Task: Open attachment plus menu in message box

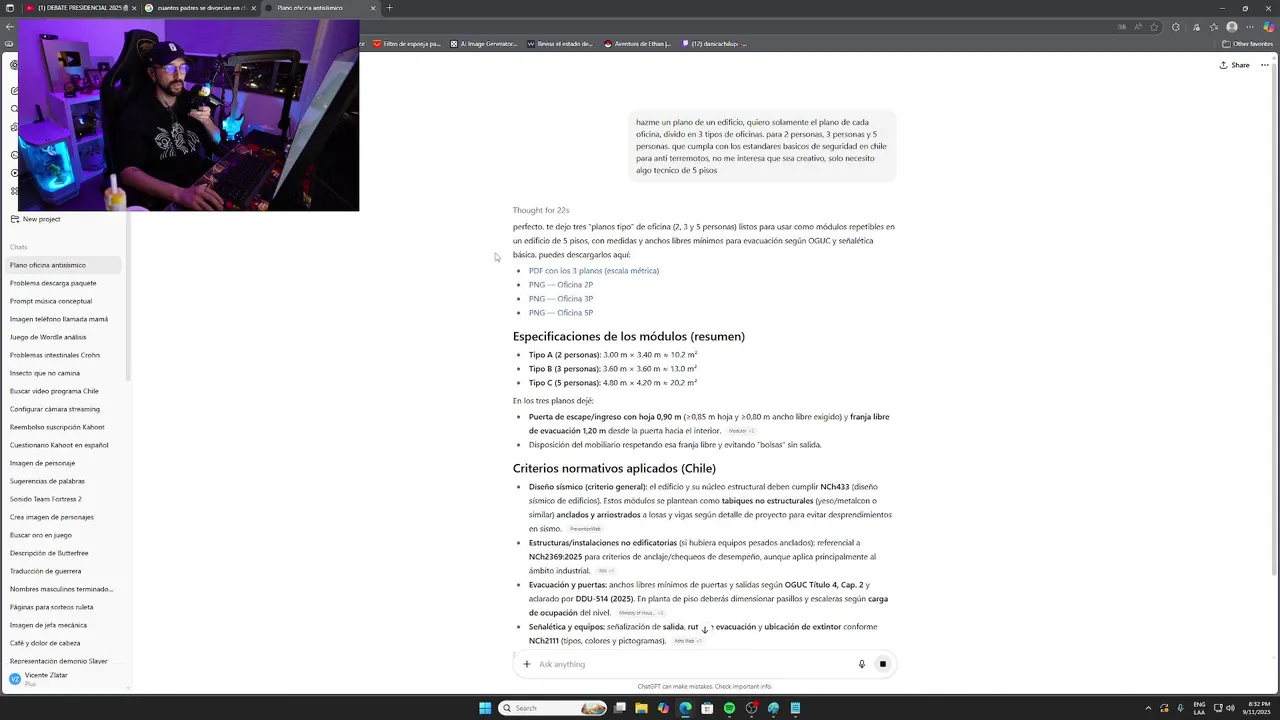Action: tap(527, 664)
